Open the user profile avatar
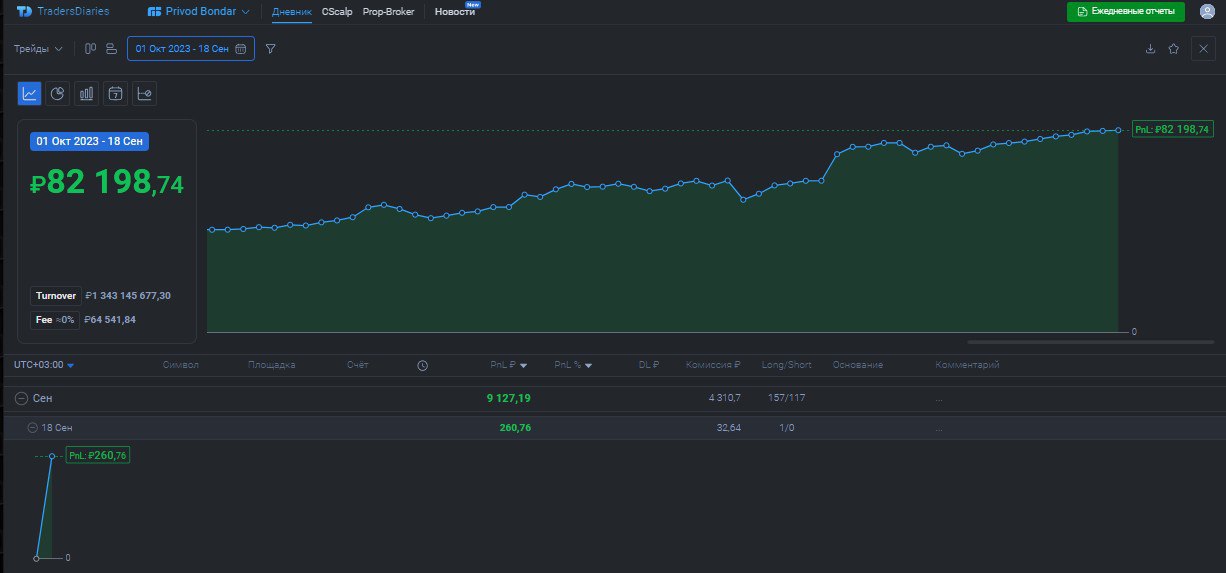The height and width of the screenshot is (573, 1226). [x=1207, y=12]
